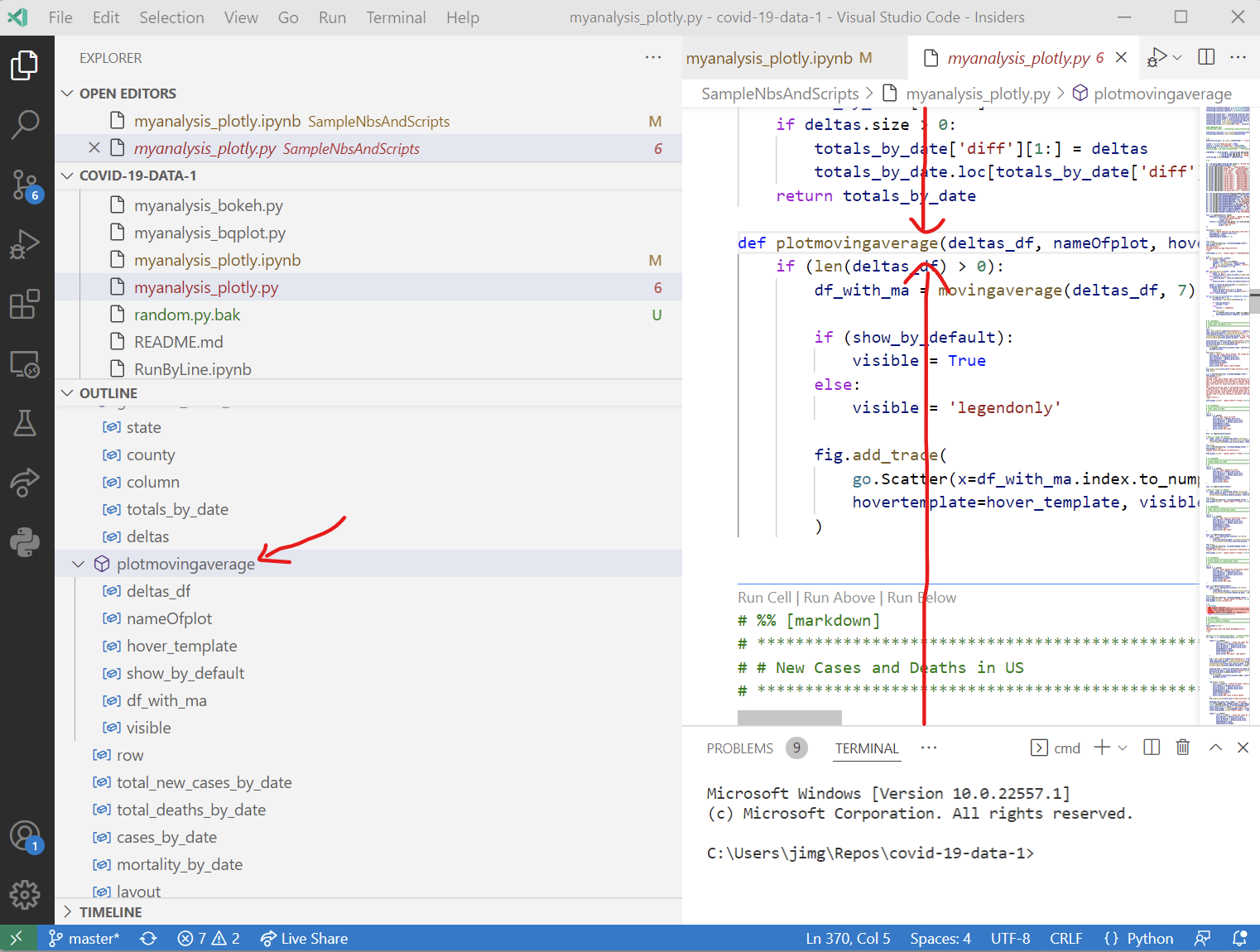Open the Live Share activity bar icon
Viewport: 1260px width, 952px height.
25,483
